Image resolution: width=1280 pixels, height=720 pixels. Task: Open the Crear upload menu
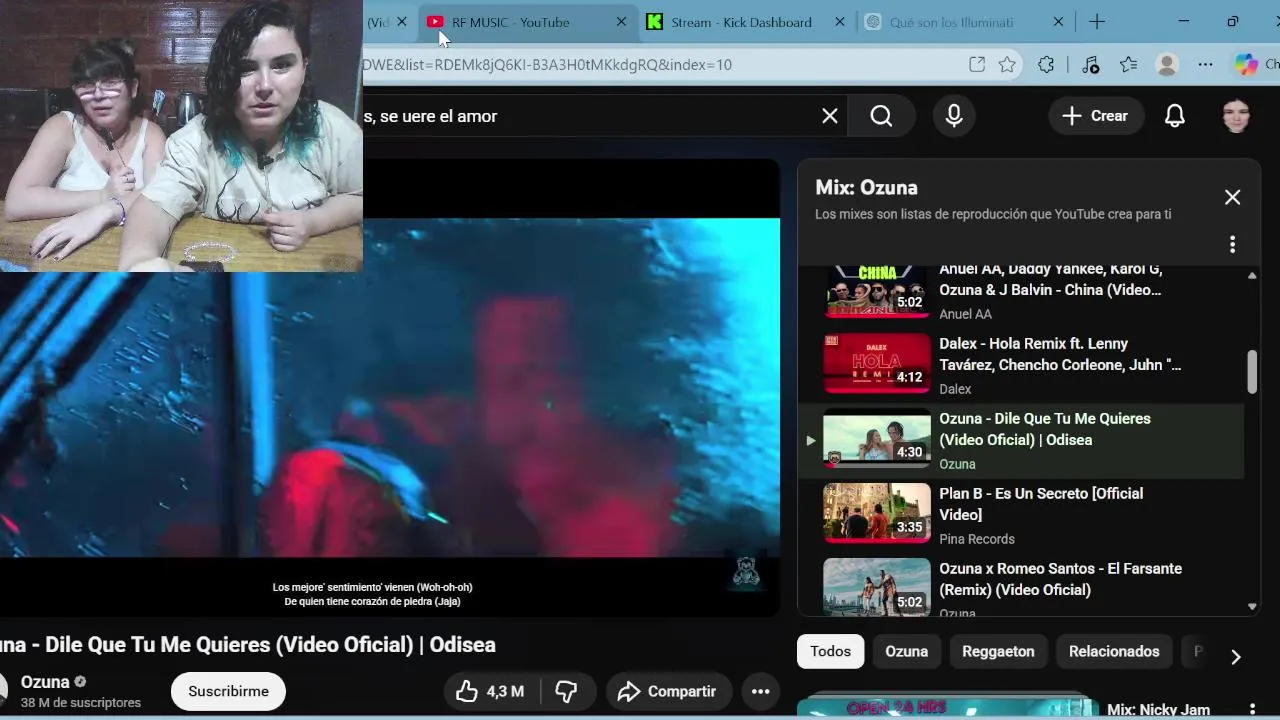pyautogui.click(x=1095, y=116)
